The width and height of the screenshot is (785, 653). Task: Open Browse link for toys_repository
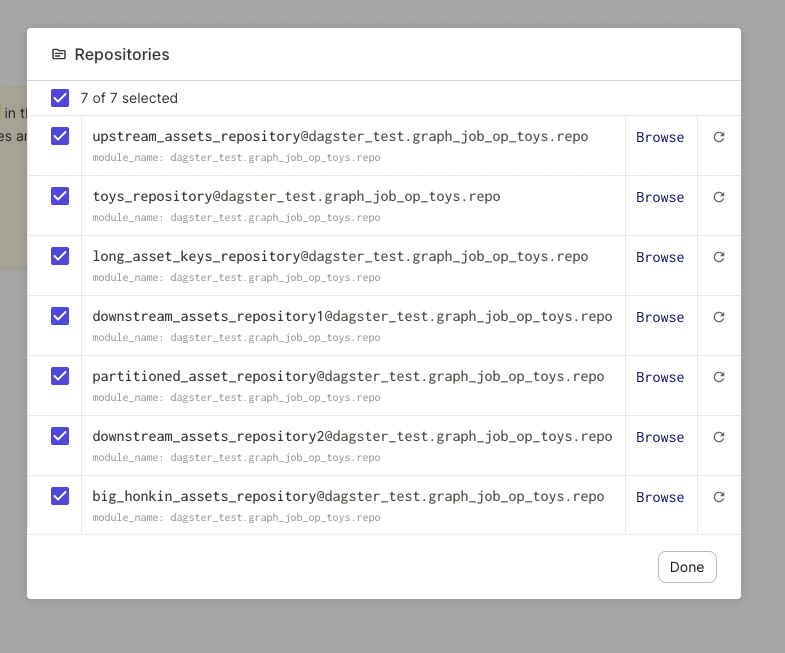660,197
